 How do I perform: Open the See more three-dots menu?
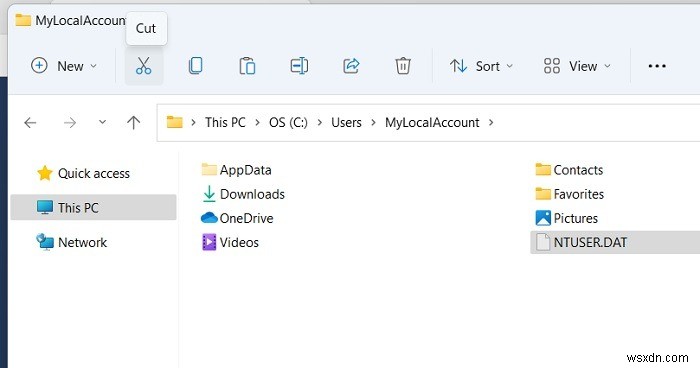tap(657, 66)
